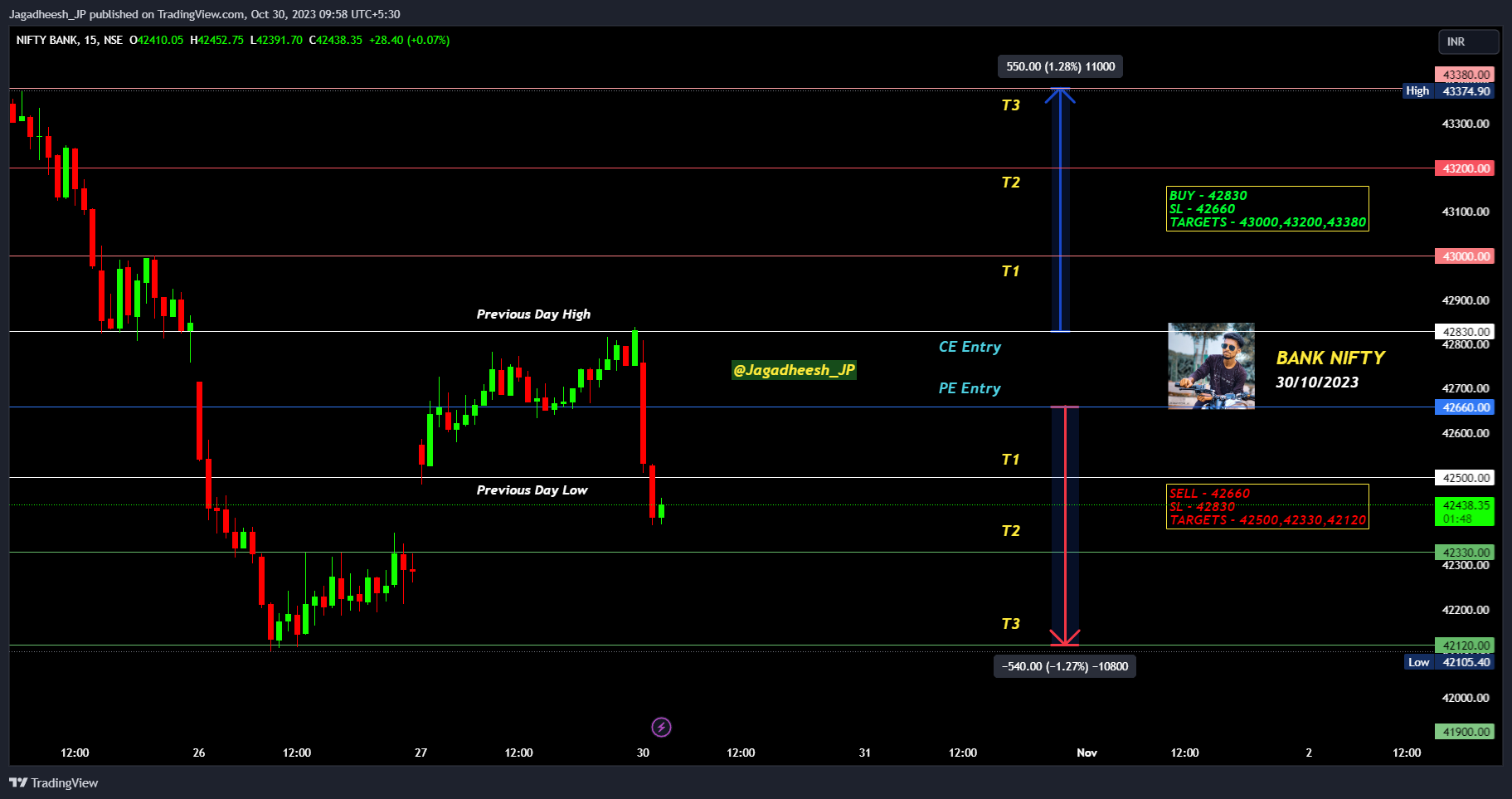Click the Previous Day Low label

[532, 490]
